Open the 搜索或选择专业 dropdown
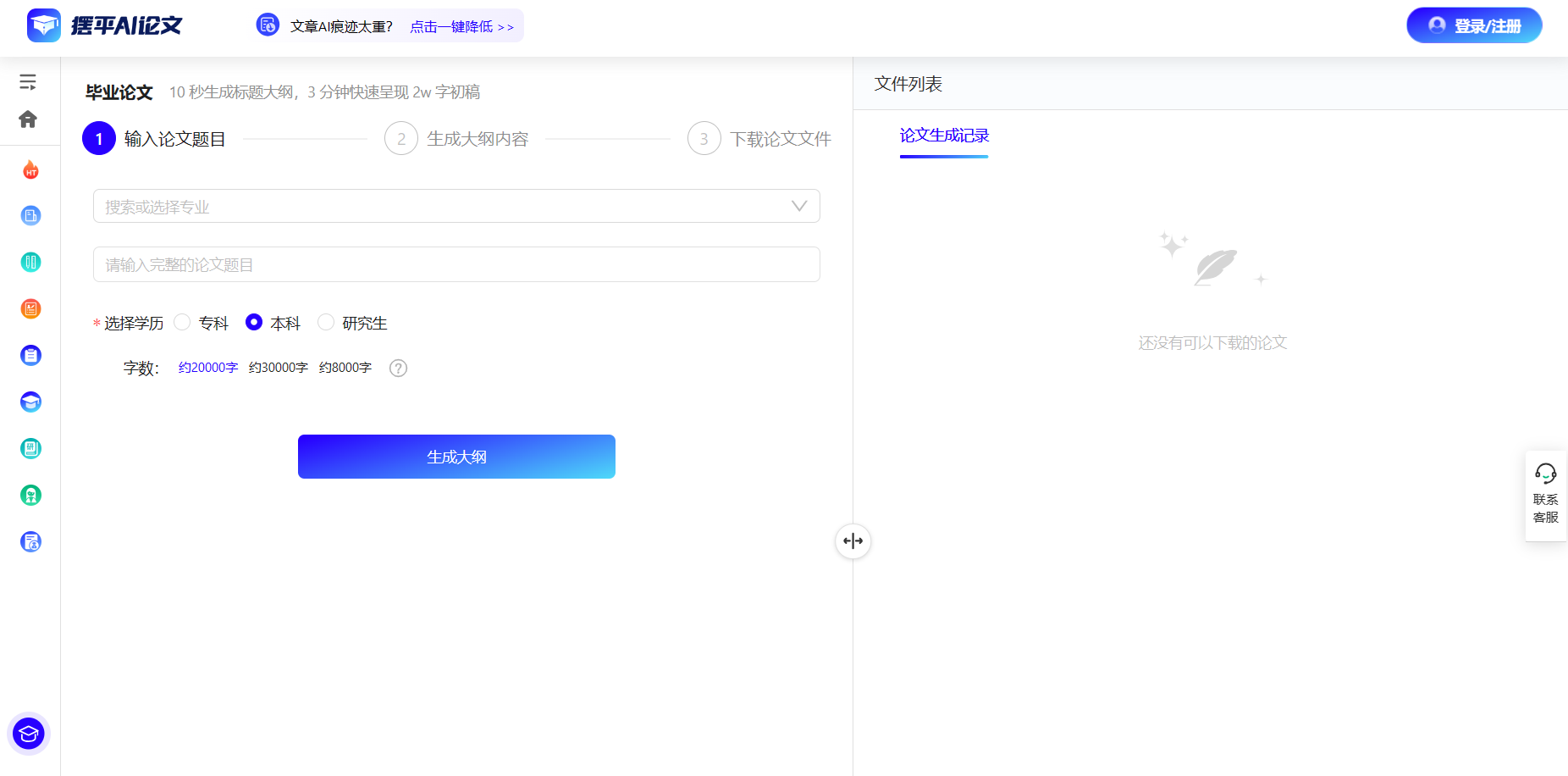The height and width of the screenshot is (776, 1568). pyautogui.click(x=455, y=206)
